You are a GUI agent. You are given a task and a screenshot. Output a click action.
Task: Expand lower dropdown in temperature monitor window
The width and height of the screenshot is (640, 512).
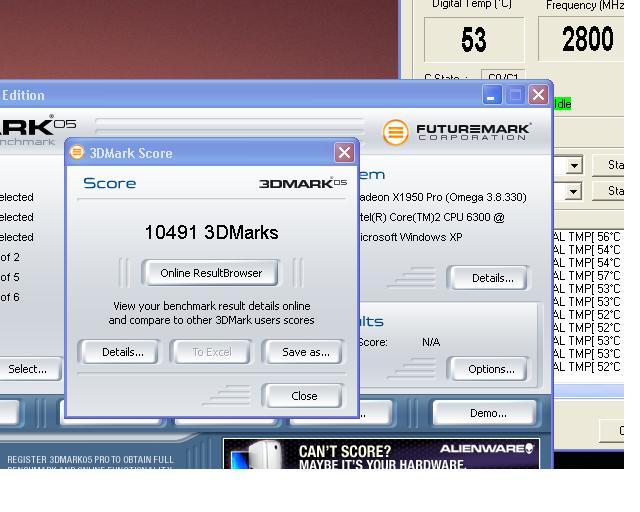573,191
